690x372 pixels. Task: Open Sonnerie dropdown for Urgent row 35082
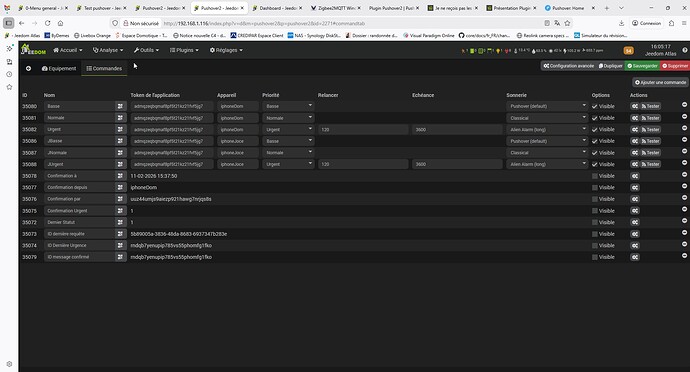[547, 129]
